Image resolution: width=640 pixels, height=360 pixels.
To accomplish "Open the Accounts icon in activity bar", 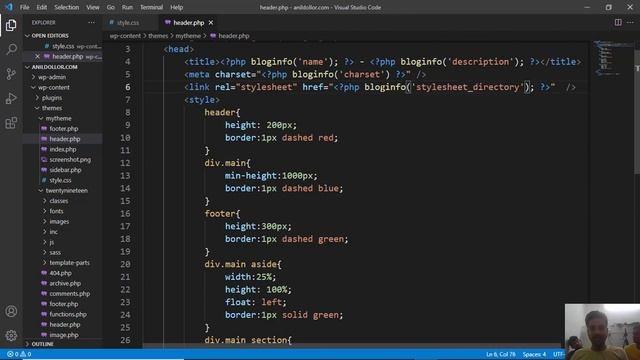I will point(11,311).
